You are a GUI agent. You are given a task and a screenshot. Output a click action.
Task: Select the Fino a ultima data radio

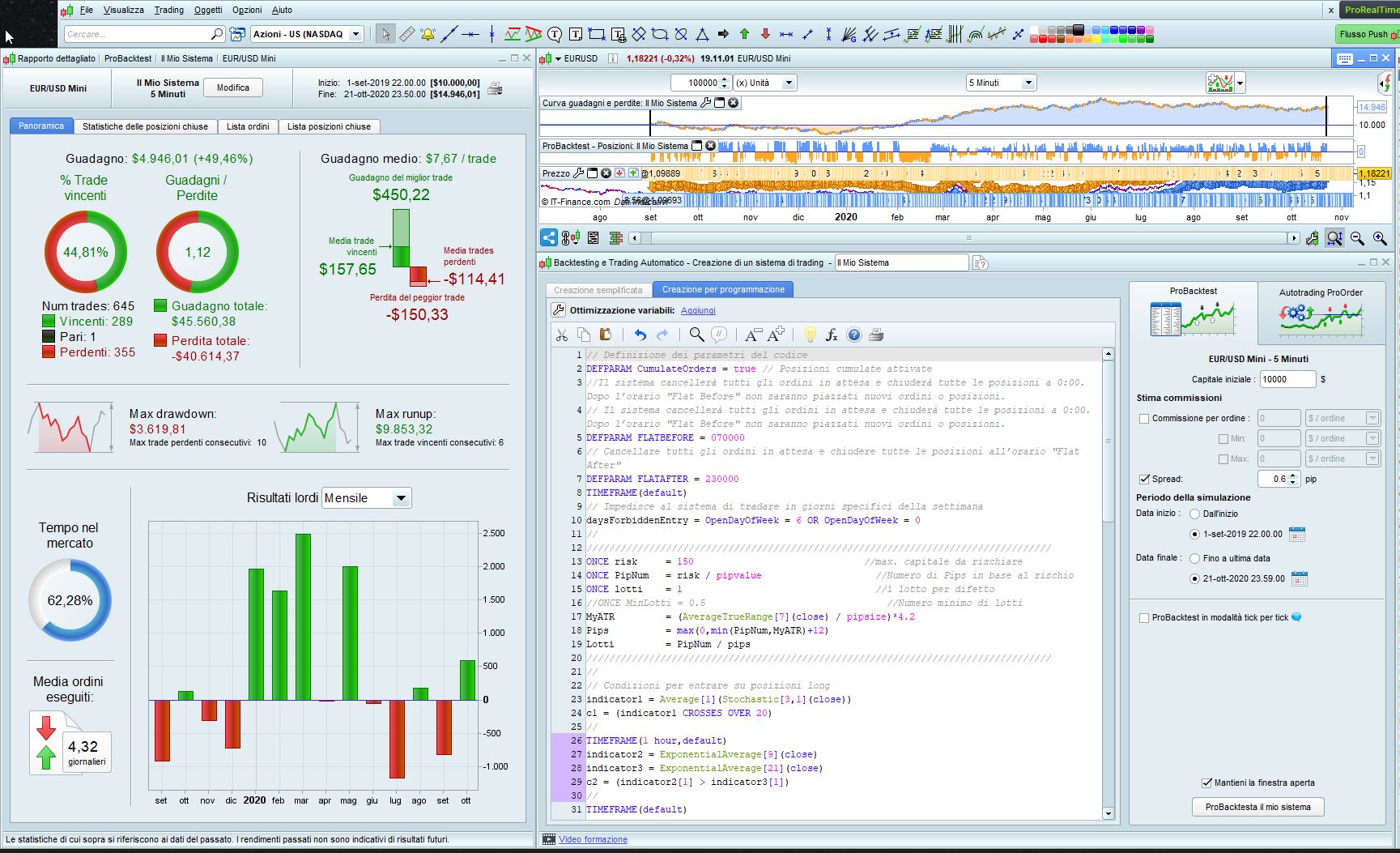[1194, 558]
